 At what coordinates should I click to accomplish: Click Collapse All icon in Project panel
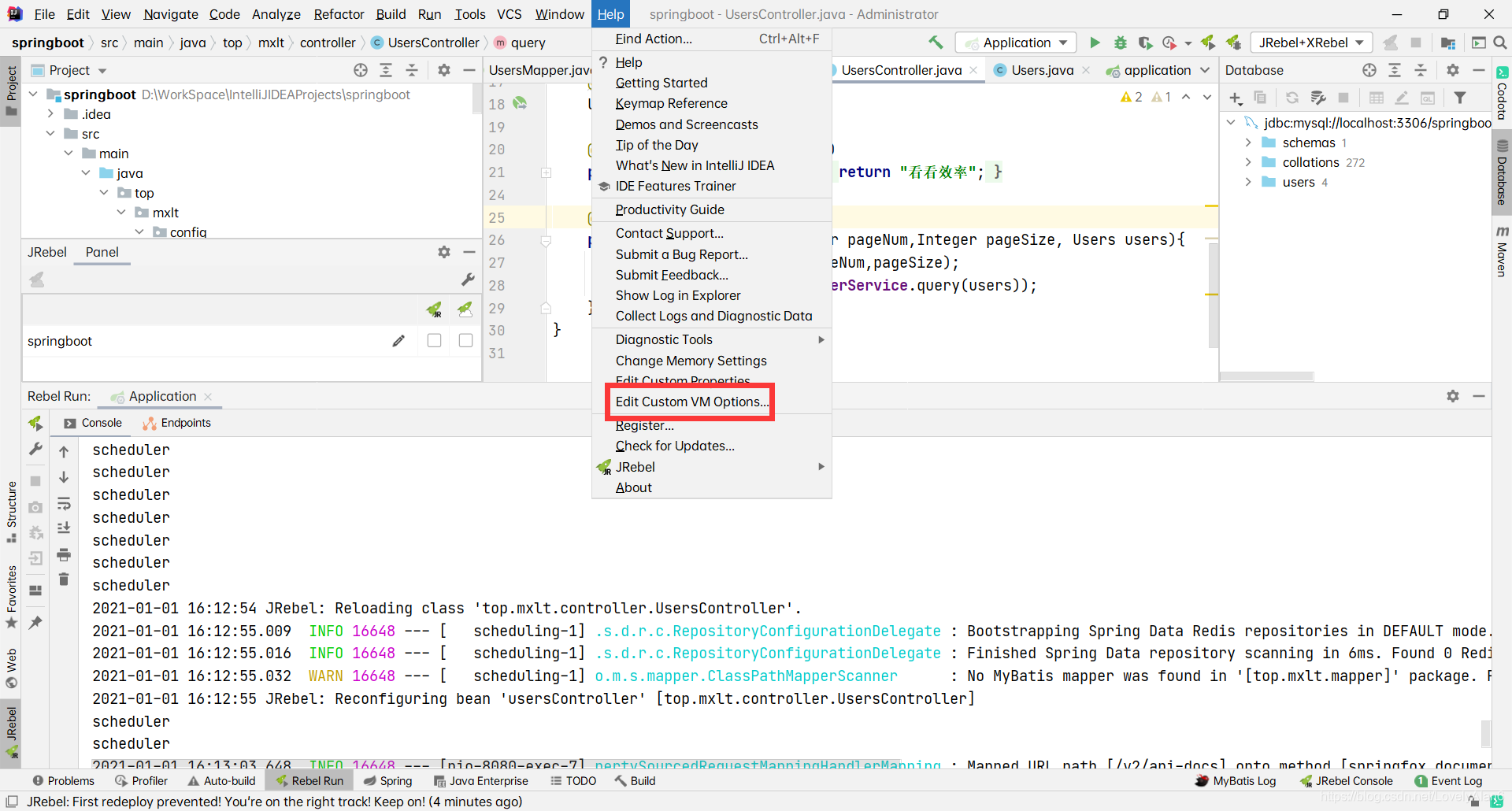[412, 70]
